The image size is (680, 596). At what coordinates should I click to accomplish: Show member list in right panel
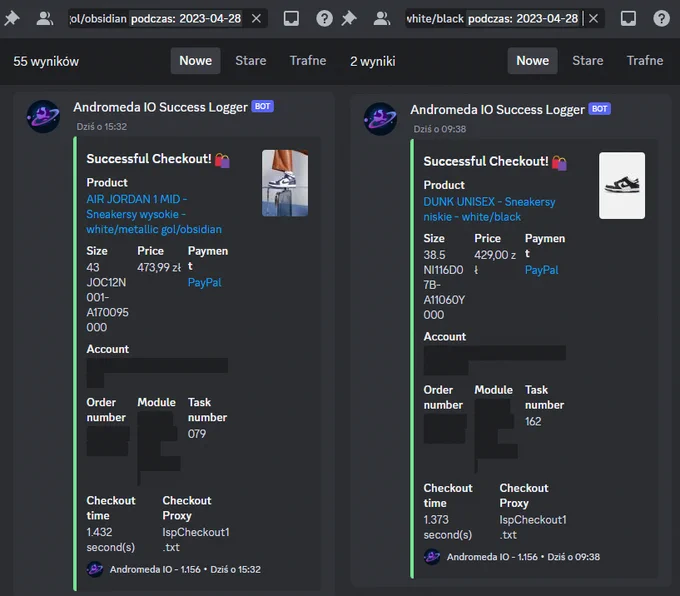coord(382,18)
